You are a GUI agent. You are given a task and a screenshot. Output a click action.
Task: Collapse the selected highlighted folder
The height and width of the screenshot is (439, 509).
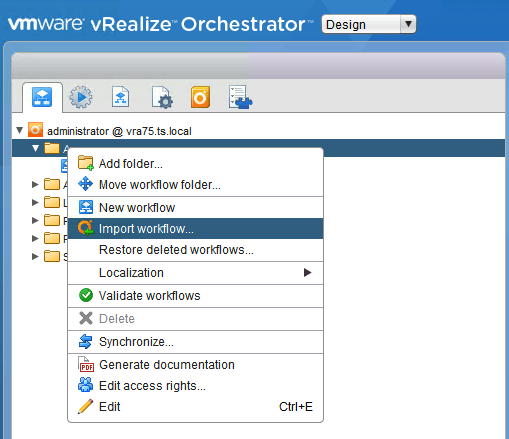click(35, 148)
